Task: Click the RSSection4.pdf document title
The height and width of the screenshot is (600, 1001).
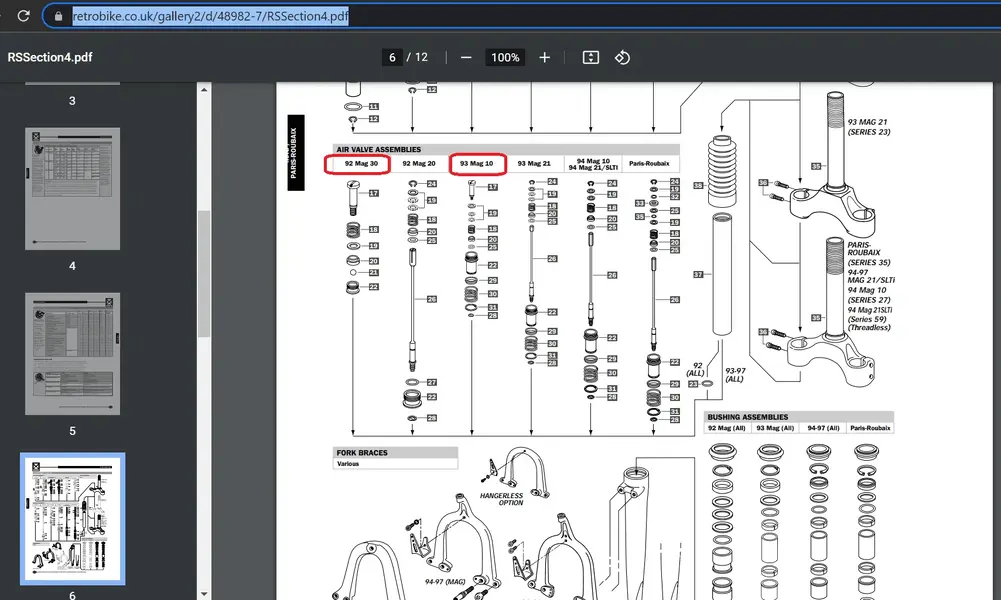Action: pos(50,58)
